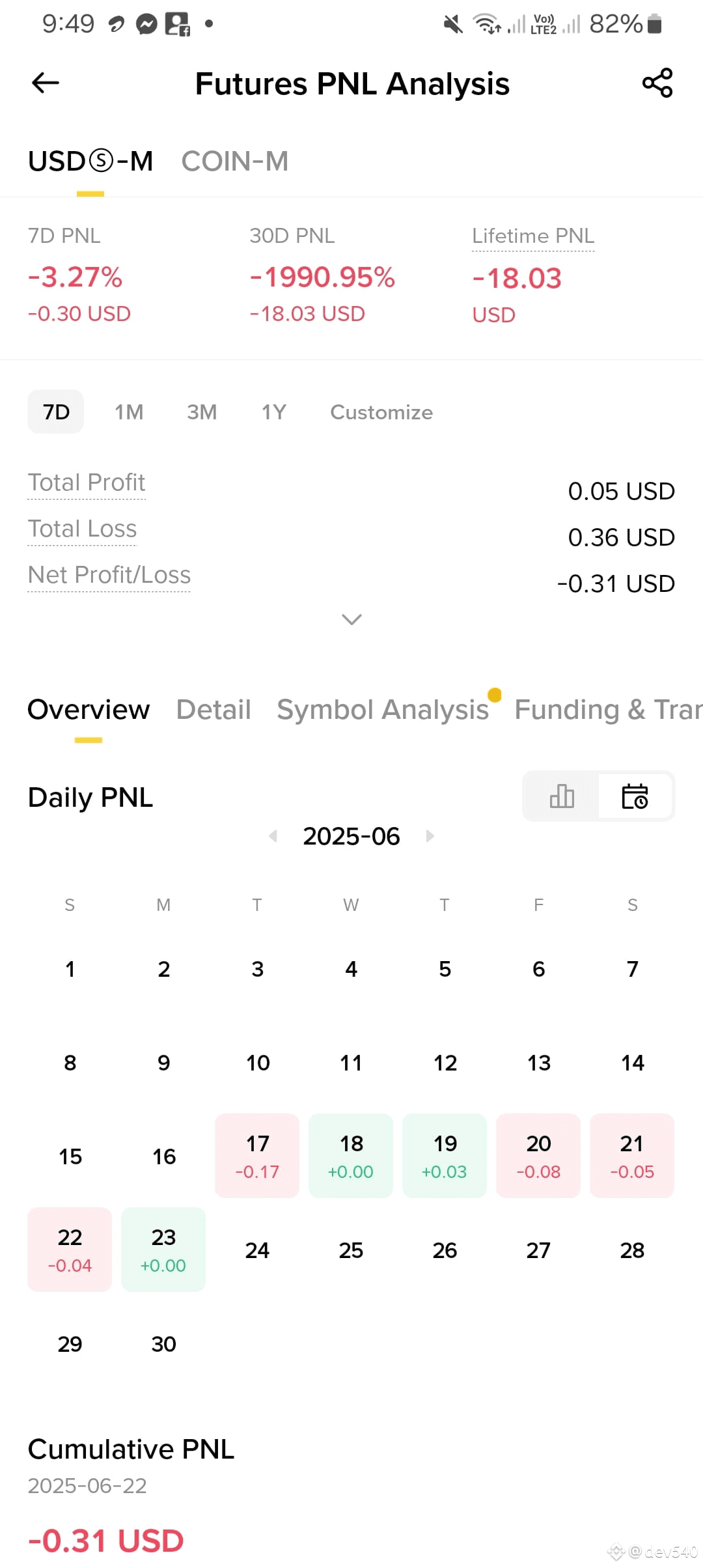Select June 17 calendar cell

[x=257, y=1156]
